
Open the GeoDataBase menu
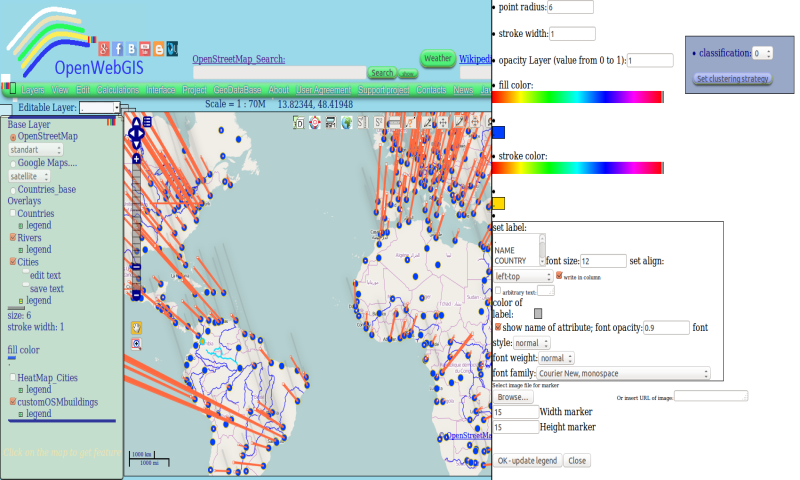click(237, 90)
